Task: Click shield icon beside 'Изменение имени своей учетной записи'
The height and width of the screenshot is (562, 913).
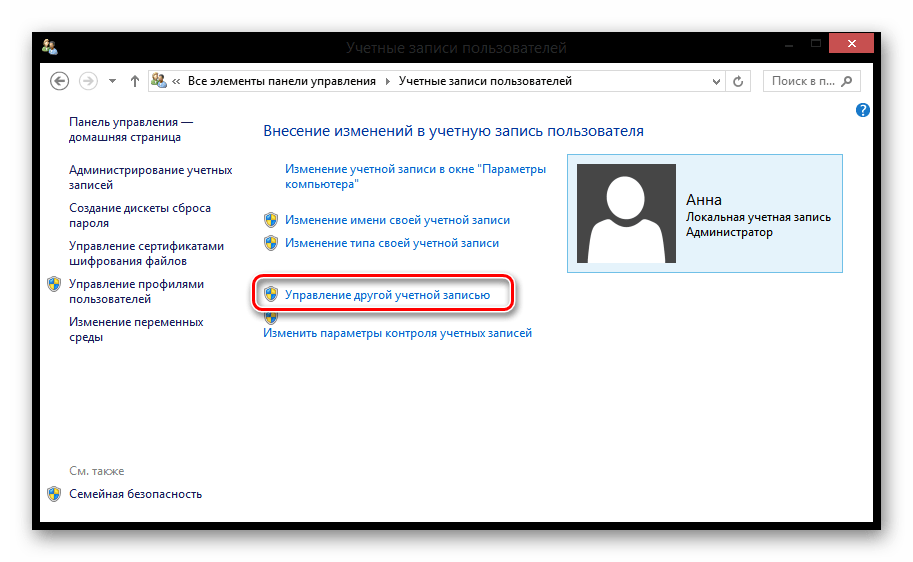Action: click(271, 220)
